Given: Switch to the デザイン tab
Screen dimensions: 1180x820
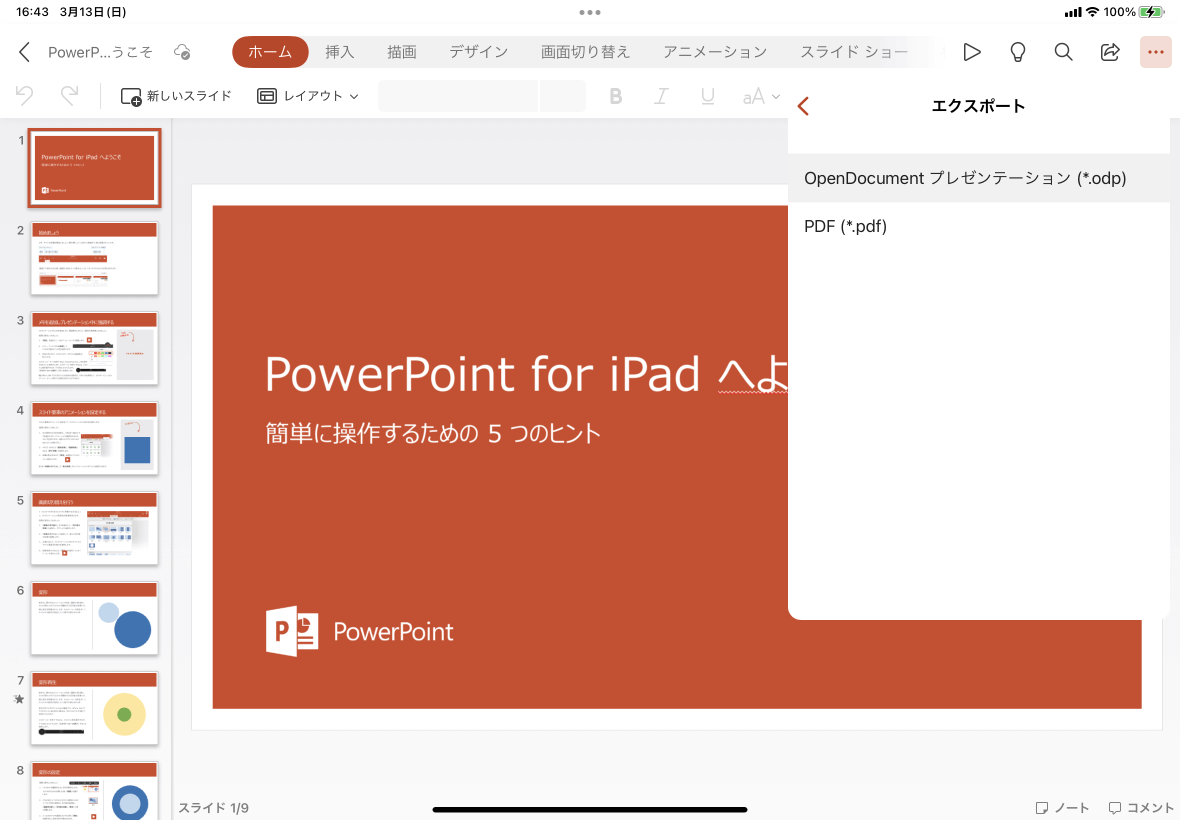Looking at the screenshot, I should pos(479,52).
